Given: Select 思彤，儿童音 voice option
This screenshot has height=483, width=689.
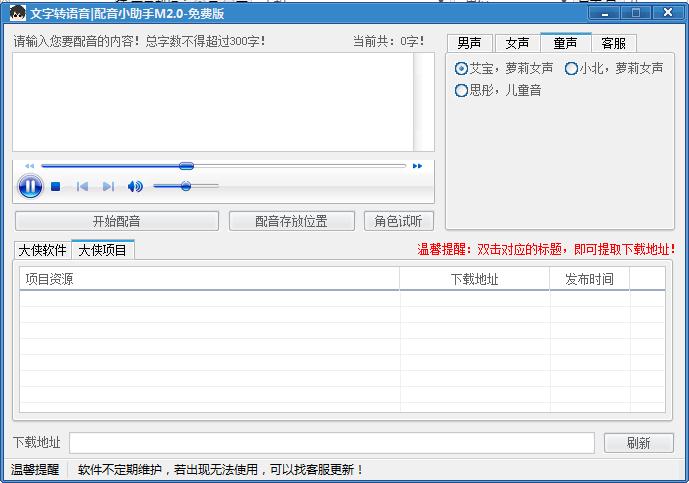Looking at the screenshot, I should [x=461, y=91].
